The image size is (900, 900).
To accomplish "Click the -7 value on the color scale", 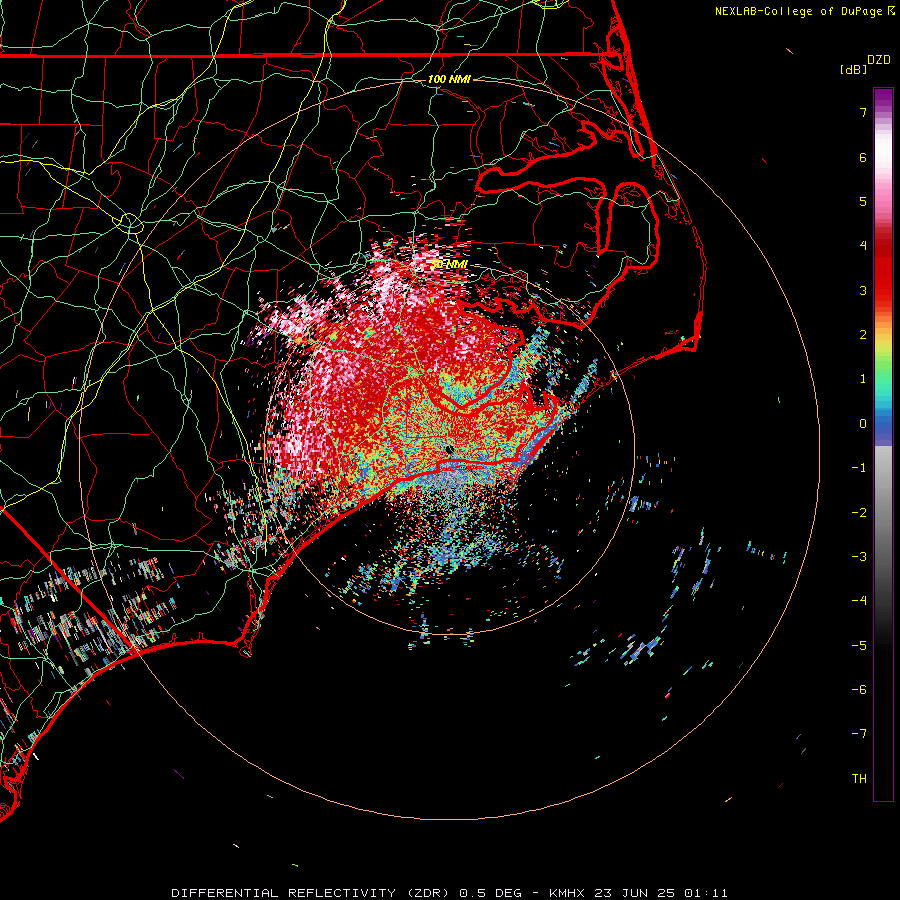I will (859, 734).
